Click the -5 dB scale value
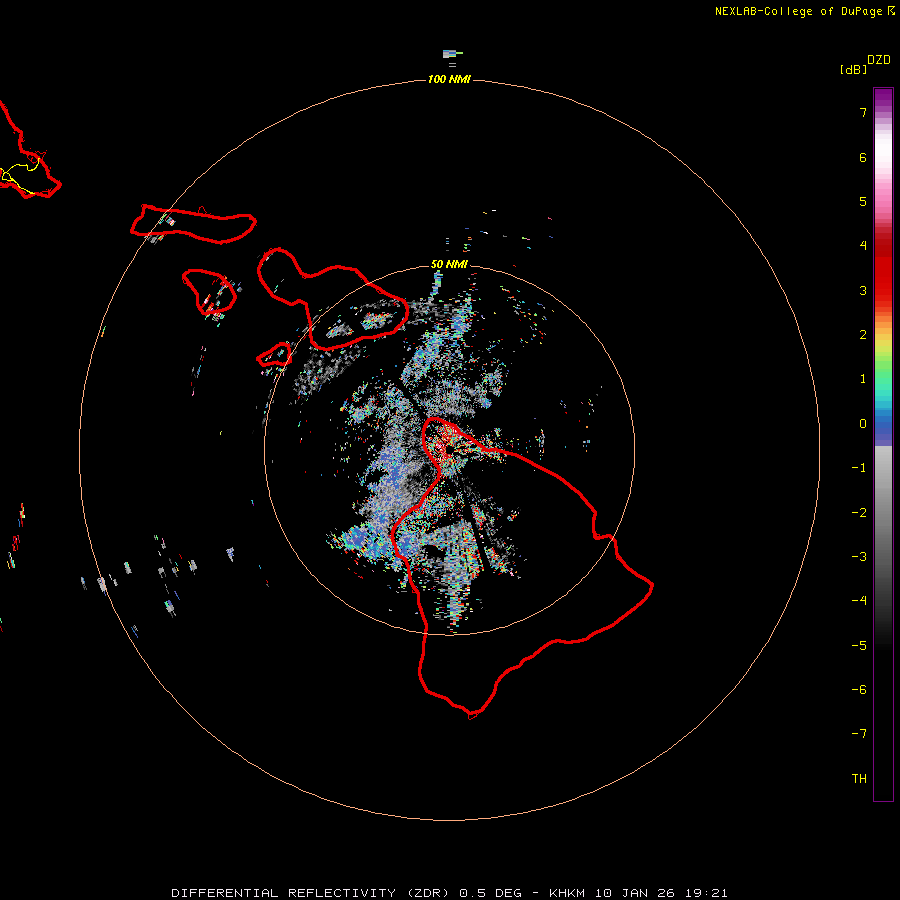Screen dimensions: 900x900 click(859, 646)
